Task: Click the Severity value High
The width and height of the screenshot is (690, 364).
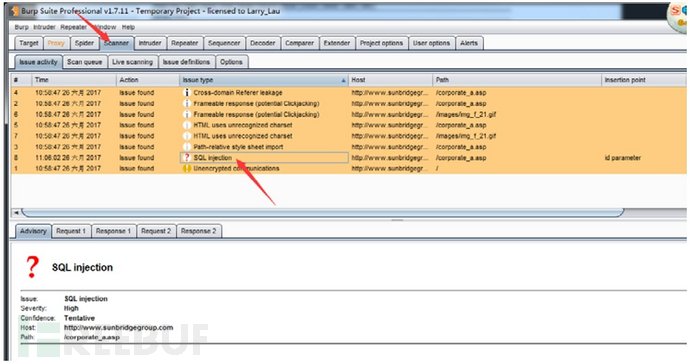Action: click(71, 309)
